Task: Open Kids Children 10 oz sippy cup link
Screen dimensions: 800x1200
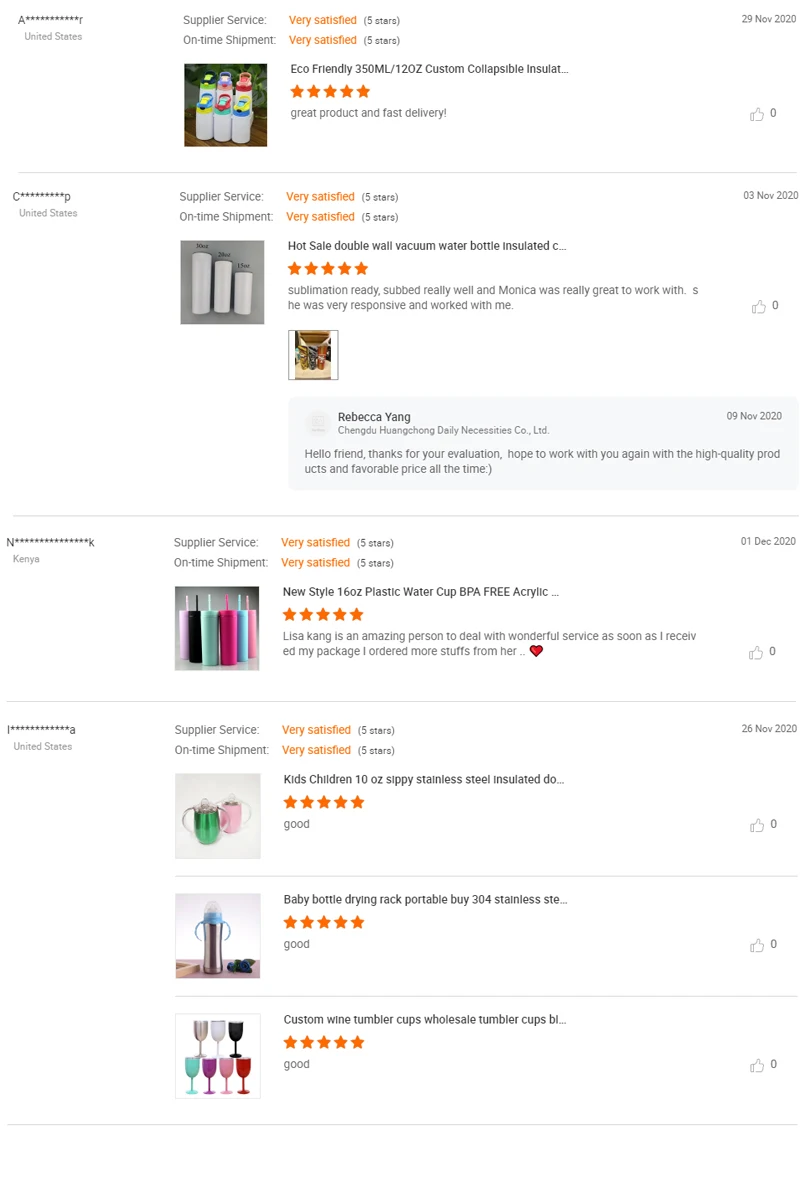Action: [424, 779]
